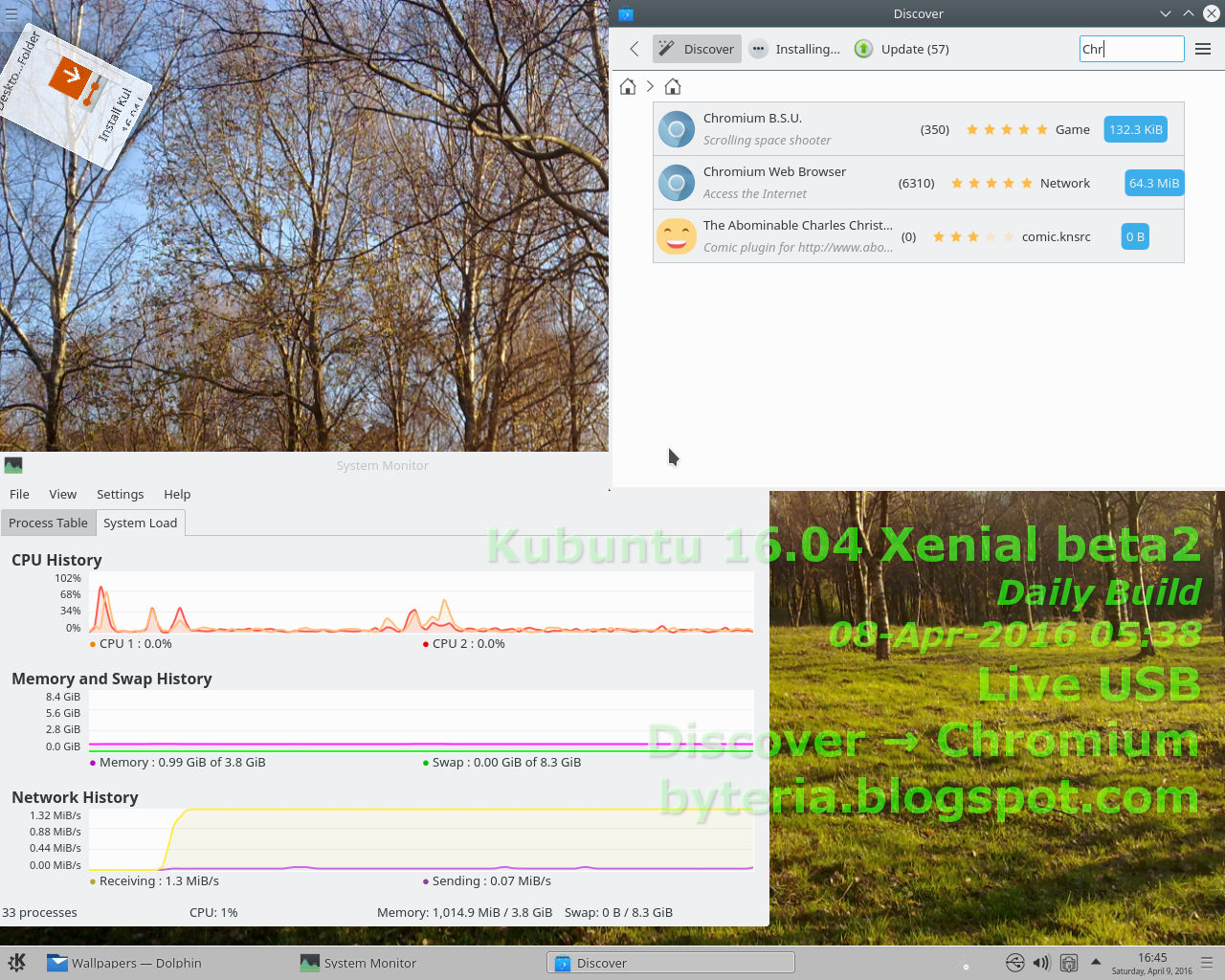Open the panel settings hamburger icon
Image resolution: width=1225 pixels, height=980 pixels.
click(1207, 963)
